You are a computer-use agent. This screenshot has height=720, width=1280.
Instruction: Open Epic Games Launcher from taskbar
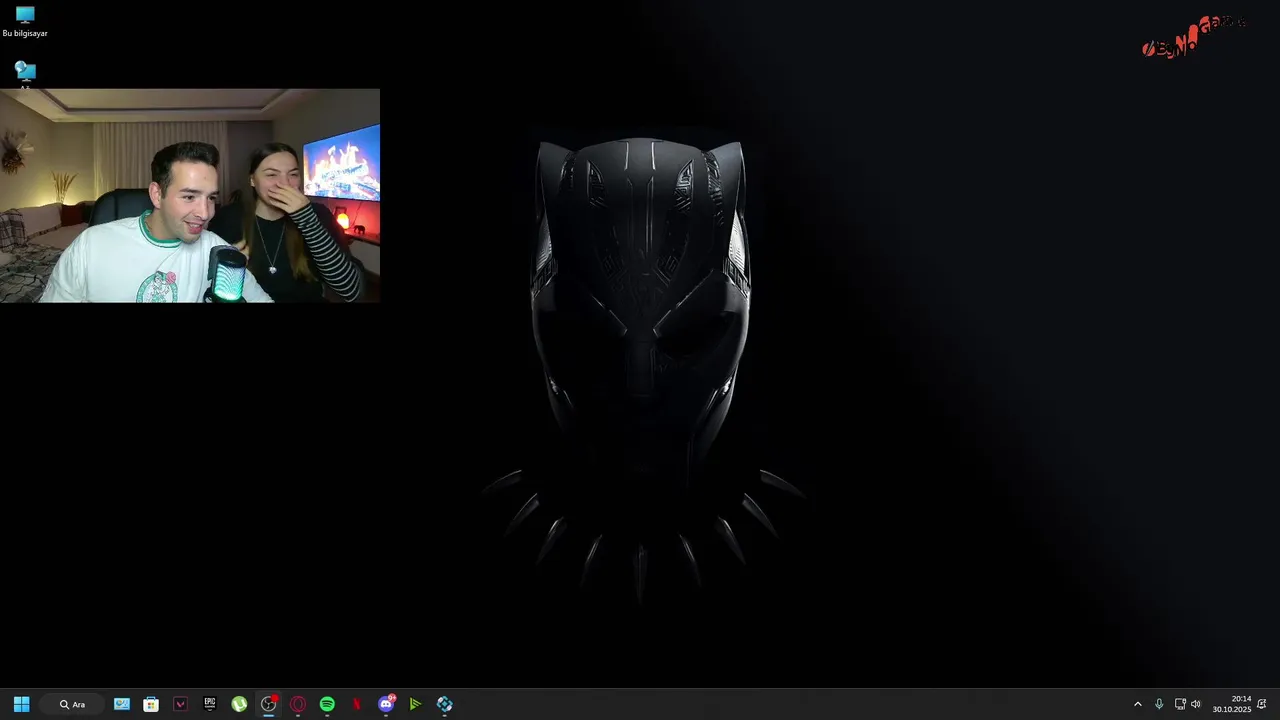tap(209, 704)
